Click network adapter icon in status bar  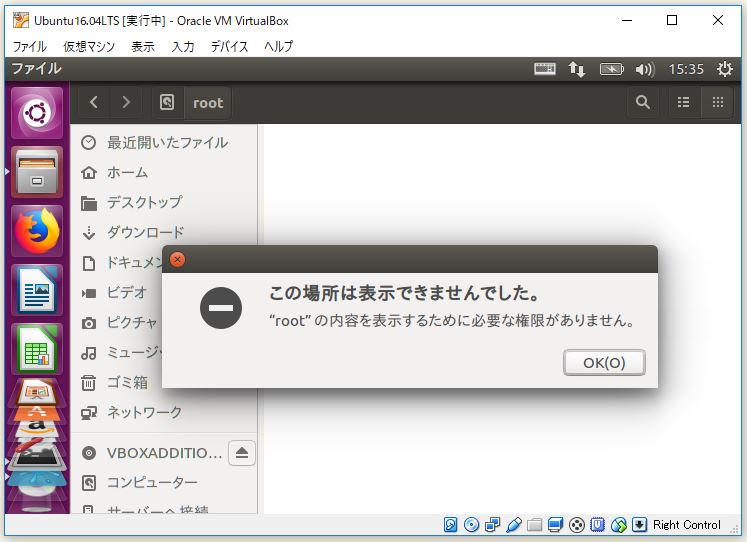pyautogui.click(x=492, y=525)
